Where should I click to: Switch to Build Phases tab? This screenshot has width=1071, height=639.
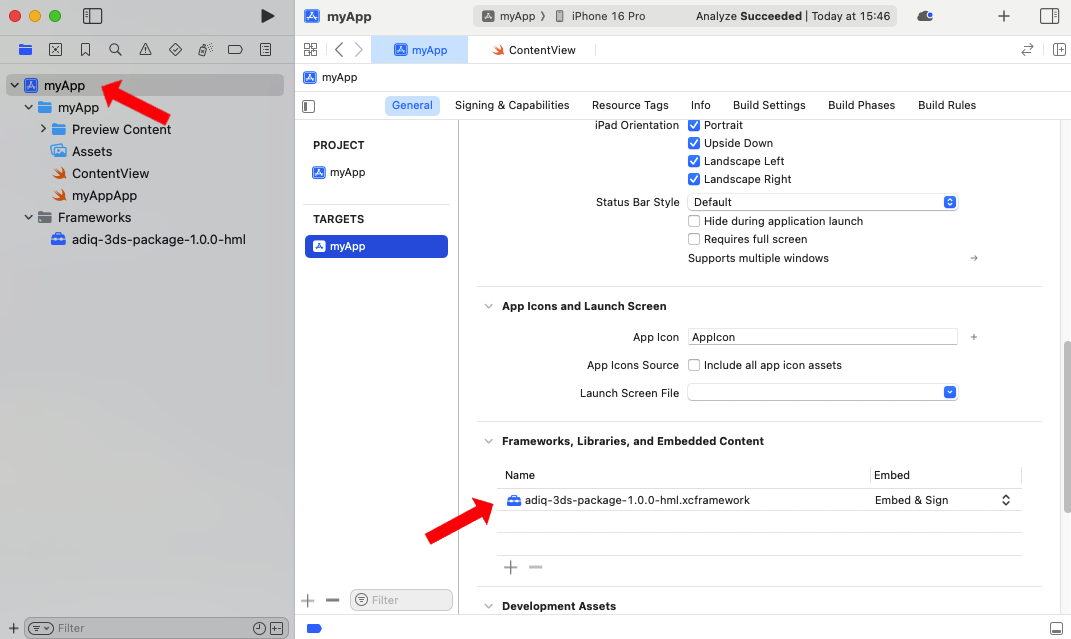[861, 105]
